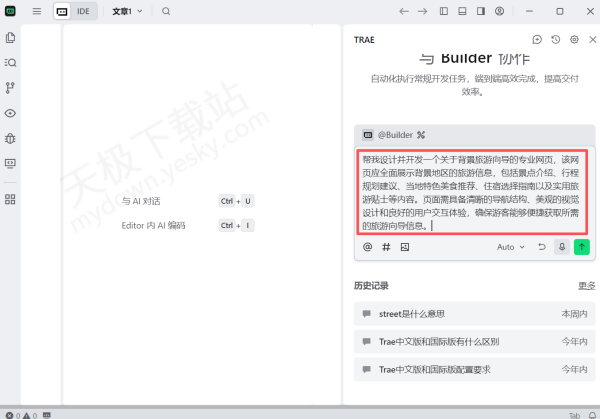Attach an image using the picture icon
The height and width of the screenshot is (419, 600).
tap(405, 246)
